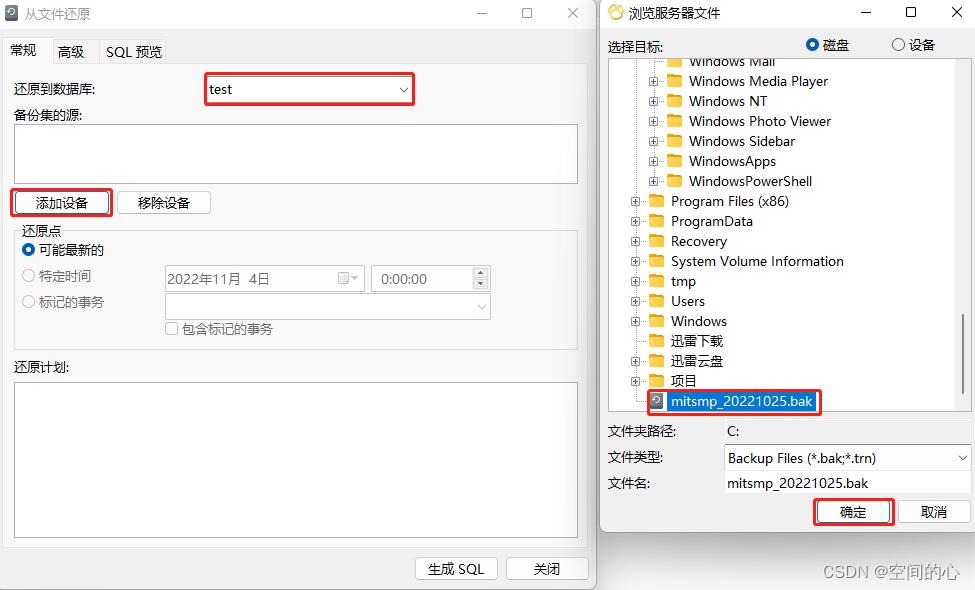Click the 生成 SQL button

(456, 569)
